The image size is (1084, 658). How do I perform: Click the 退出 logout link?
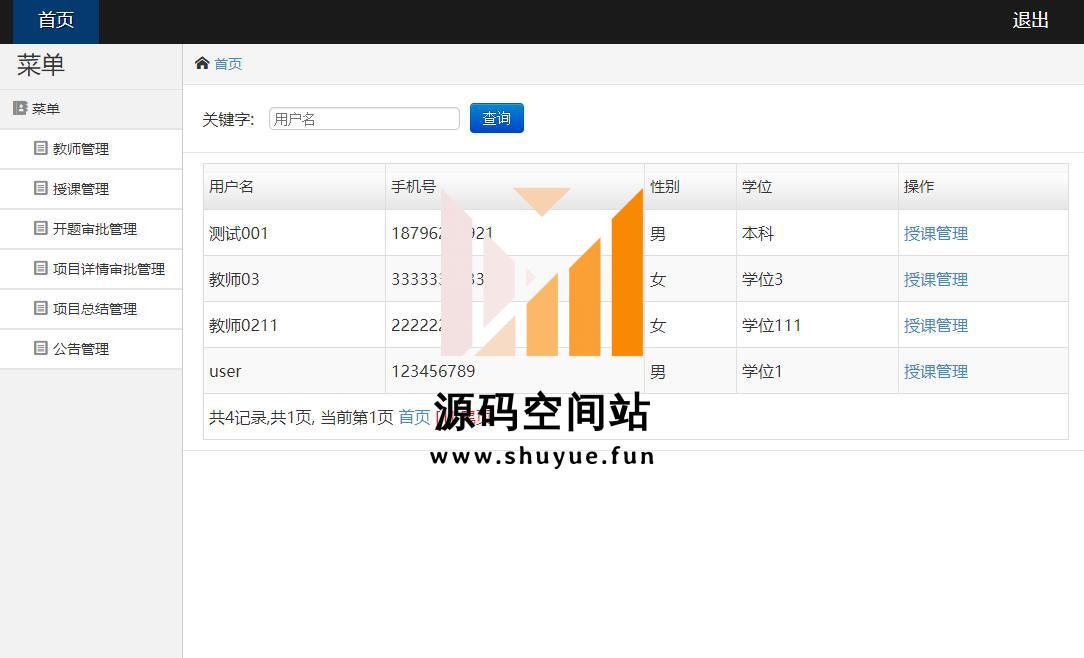click(1030, 21)
